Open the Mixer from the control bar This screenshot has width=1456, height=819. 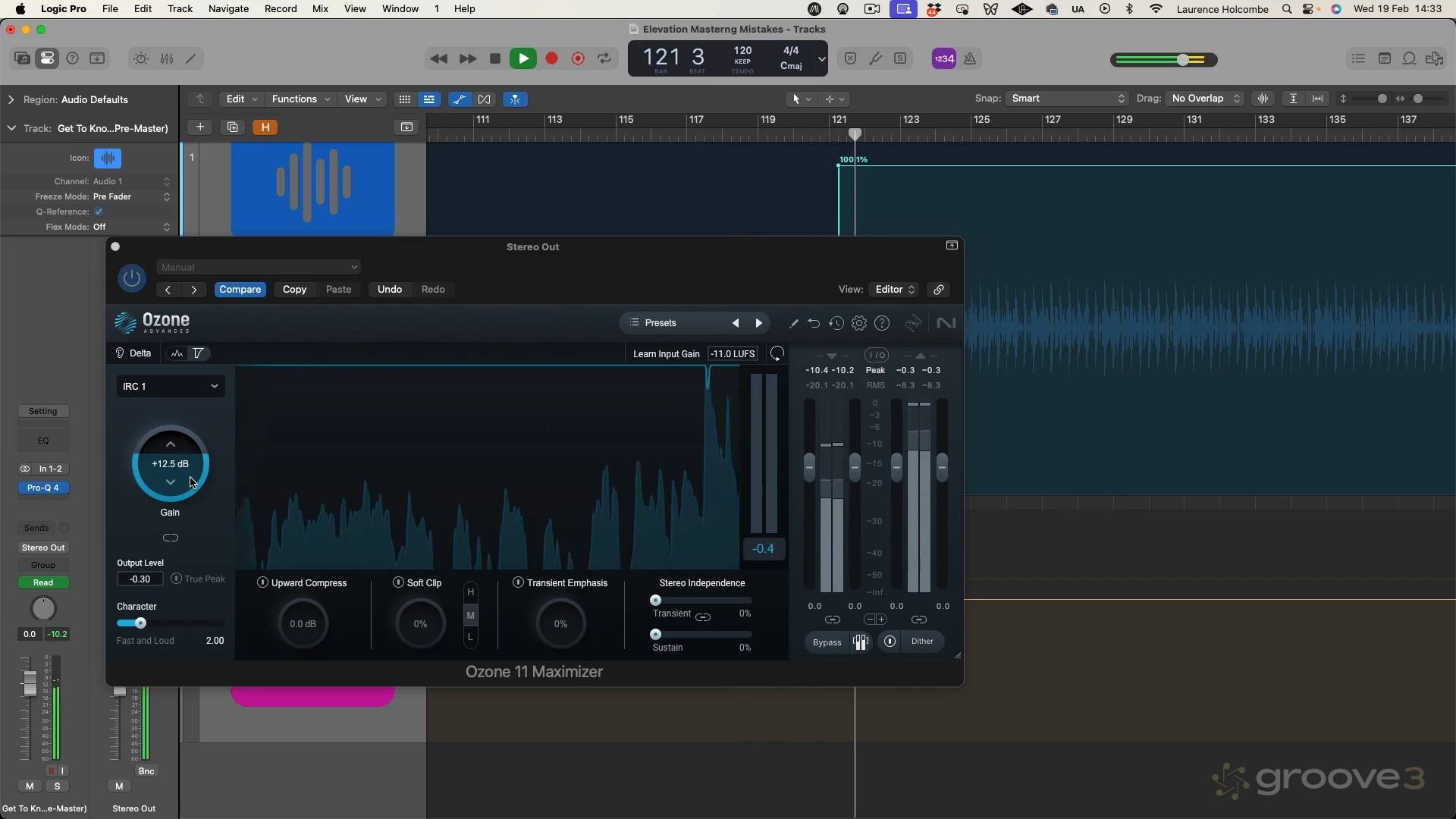click(x=167, y=58)
